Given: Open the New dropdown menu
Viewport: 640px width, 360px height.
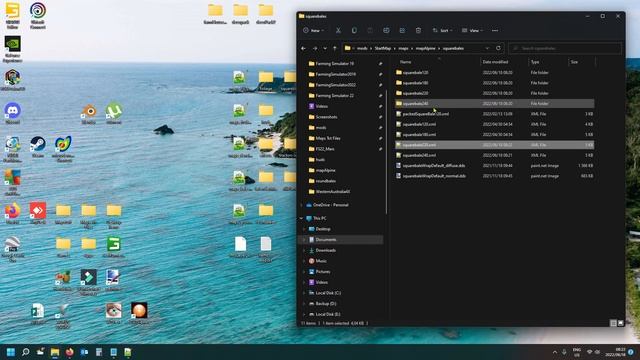Looking at the screenshot, I should click(313, 31).
